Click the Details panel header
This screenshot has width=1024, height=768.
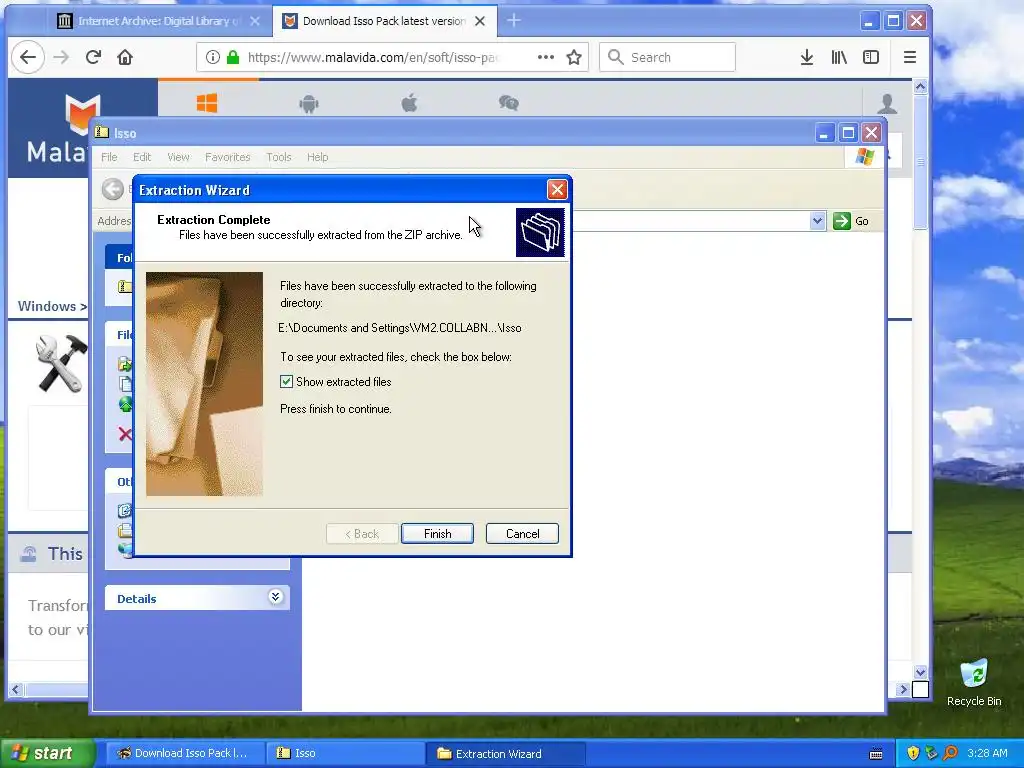(x=197, y=598)
